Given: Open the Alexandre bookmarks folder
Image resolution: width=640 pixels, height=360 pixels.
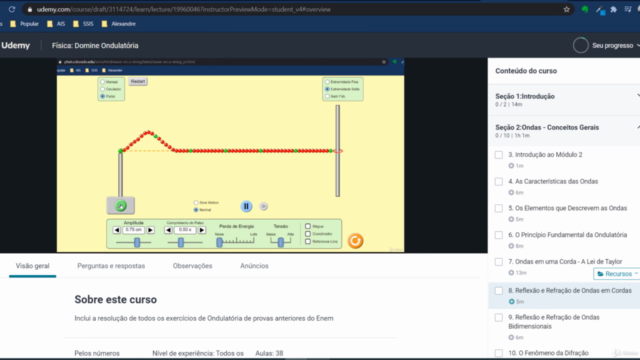Looking at the screenshot, I should pyautogui.click(x=118, y=24).
